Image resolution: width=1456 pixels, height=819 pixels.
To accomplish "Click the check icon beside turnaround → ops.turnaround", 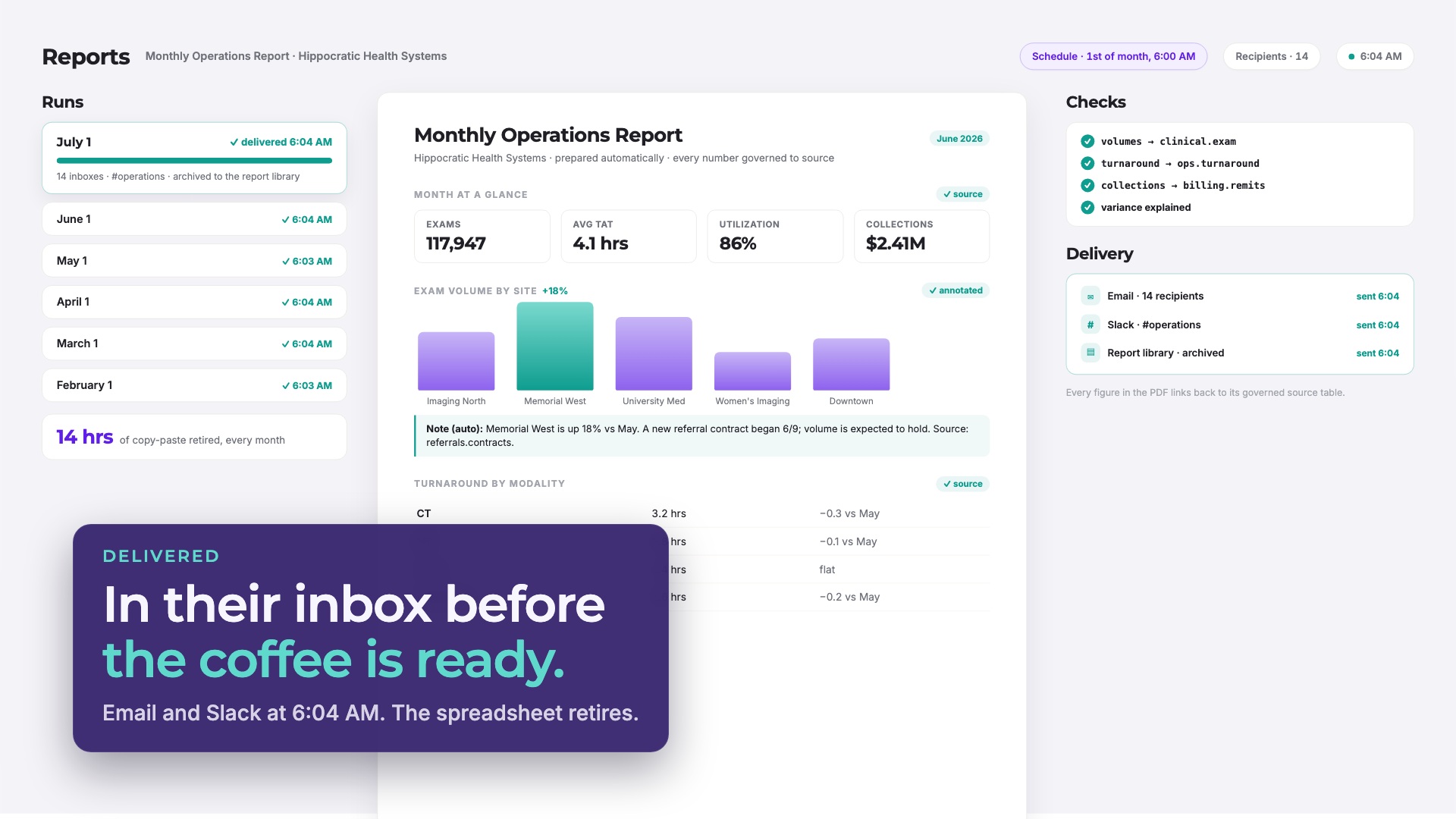I will (x=1087, y=163).
